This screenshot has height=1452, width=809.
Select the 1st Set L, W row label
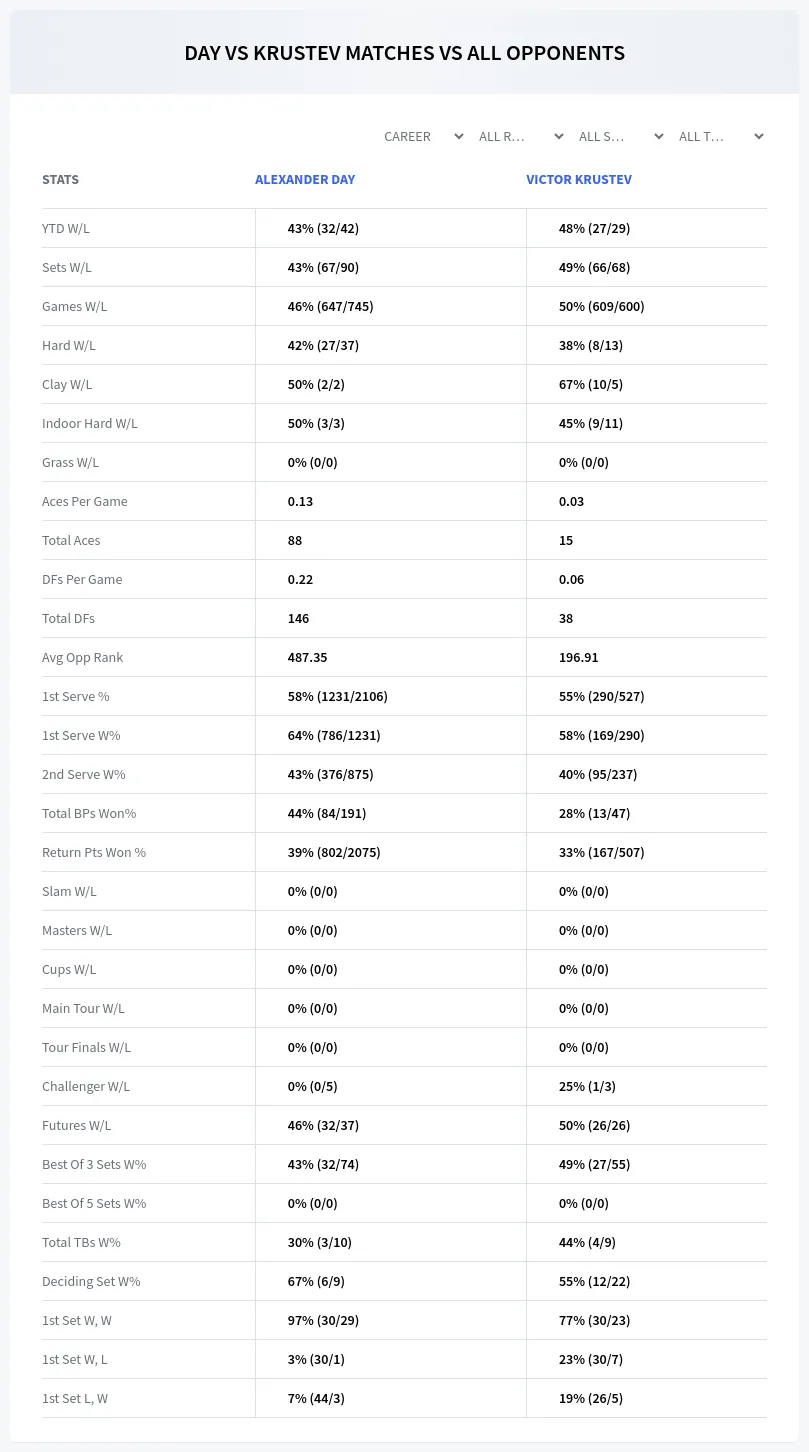click(75, 1398)
